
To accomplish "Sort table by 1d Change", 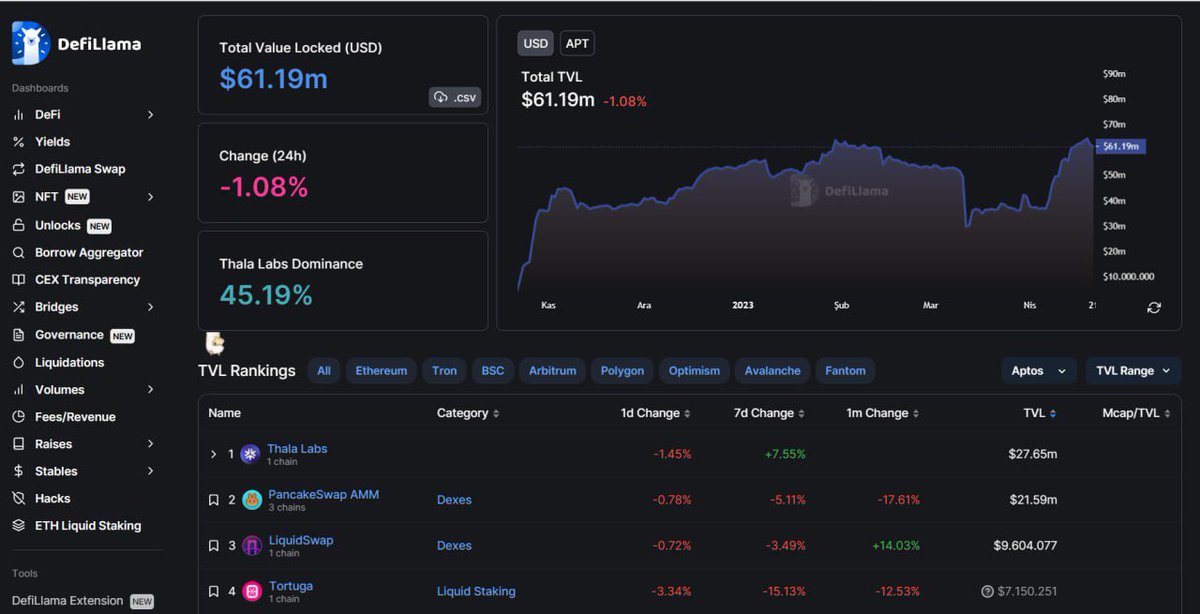I will click(x=656, y=413).
